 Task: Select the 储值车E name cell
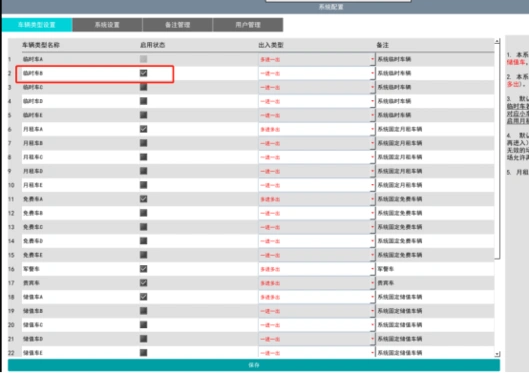[80, 353]
